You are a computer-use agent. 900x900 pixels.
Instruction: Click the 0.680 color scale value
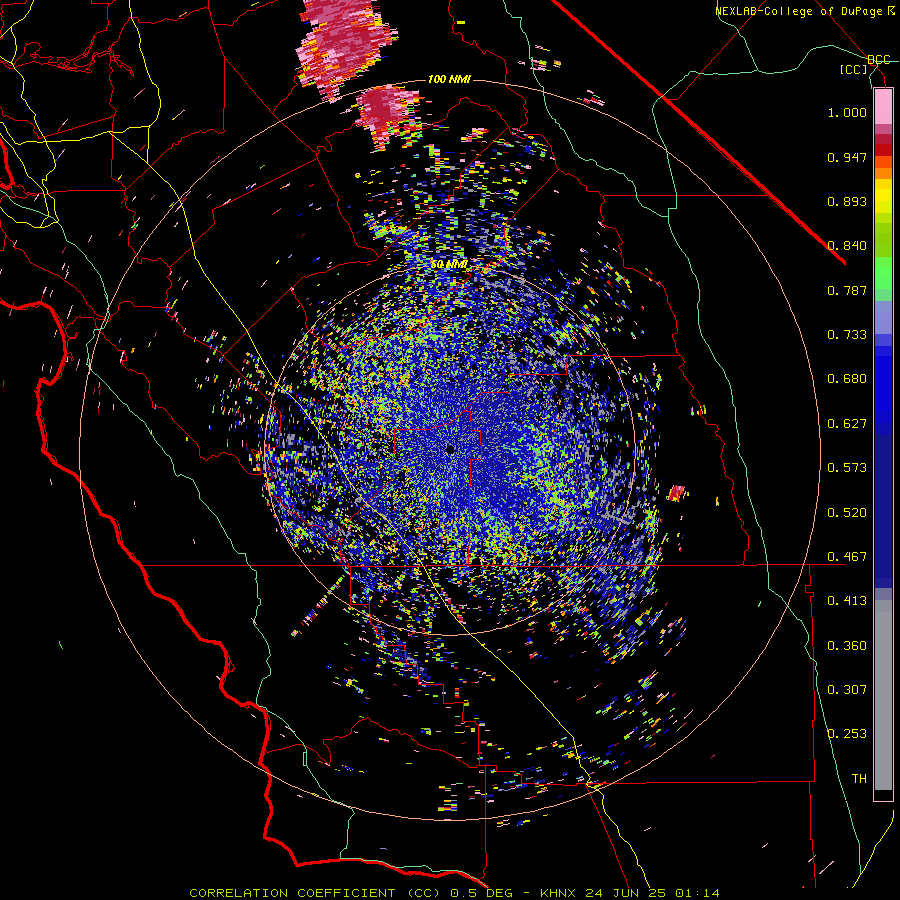click(x=847, y=379)
